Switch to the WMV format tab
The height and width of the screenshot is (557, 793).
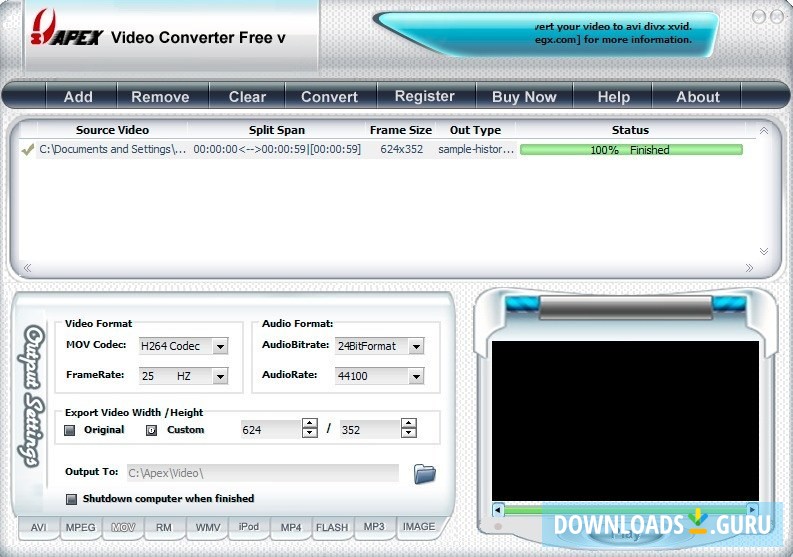coord(207,527)
